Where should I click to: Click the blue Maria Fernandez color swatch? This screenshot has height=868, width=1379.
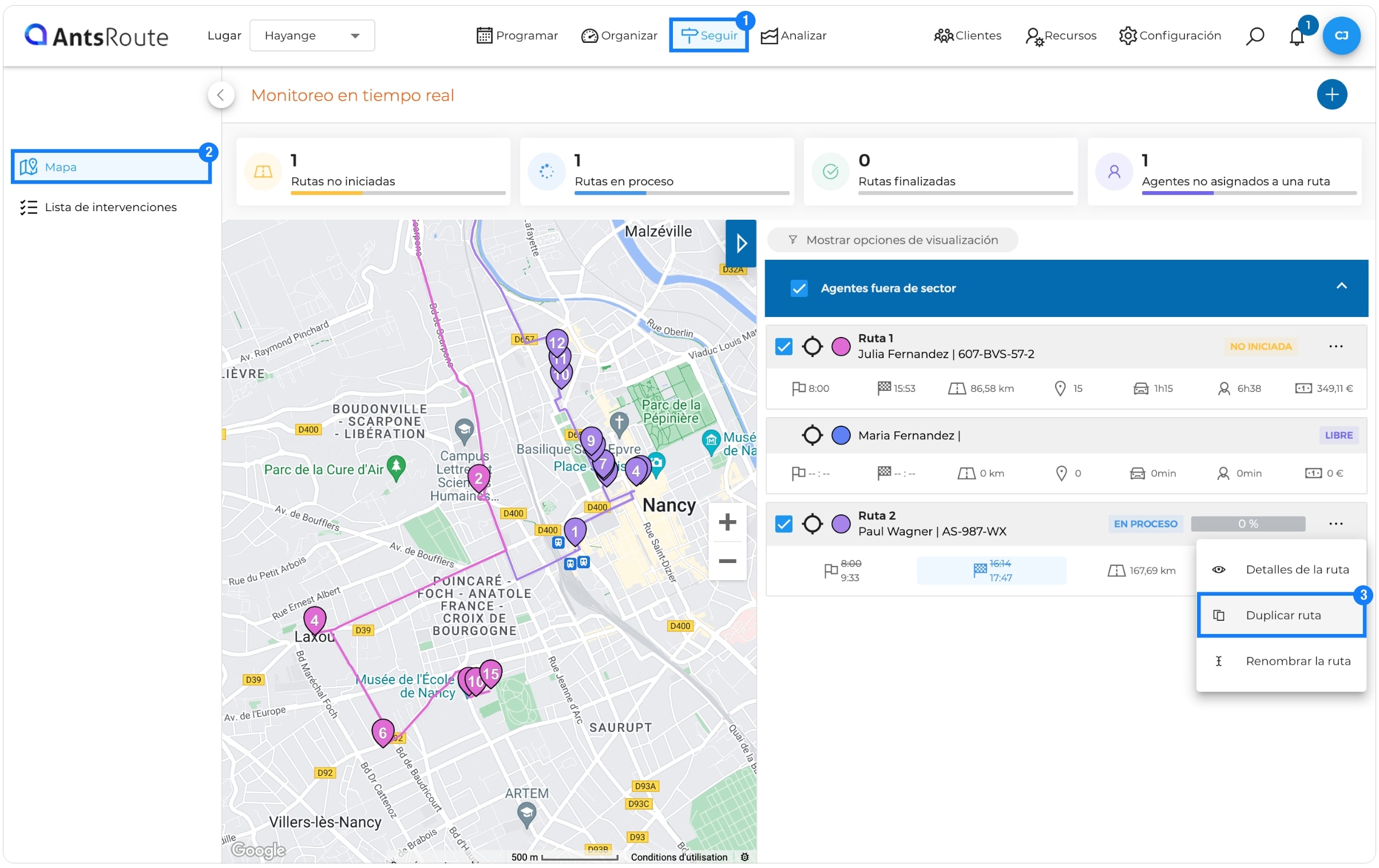(x=841, y=435)
